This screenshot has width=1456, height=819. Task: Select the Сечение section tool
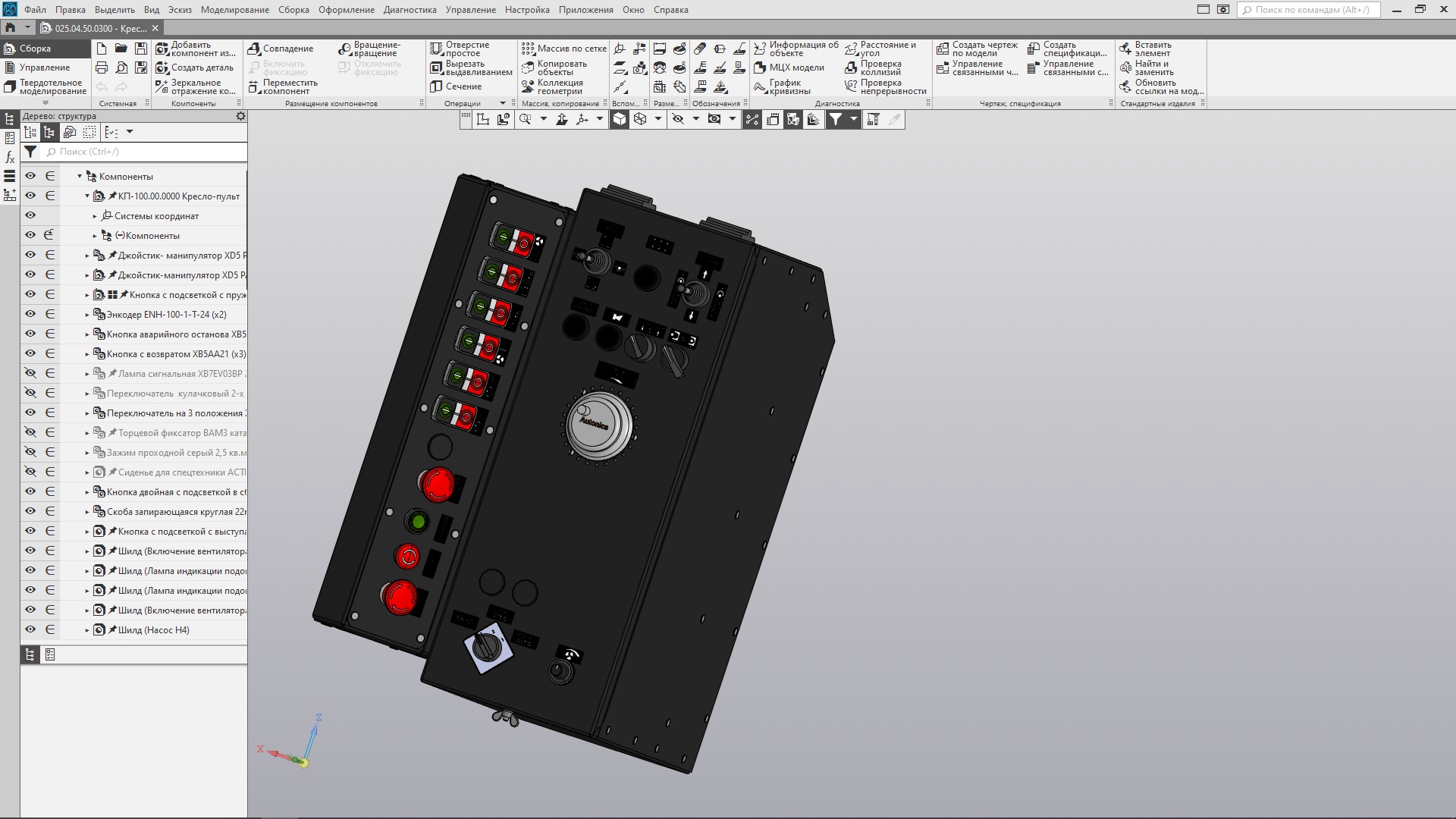[x=436, y=86]
